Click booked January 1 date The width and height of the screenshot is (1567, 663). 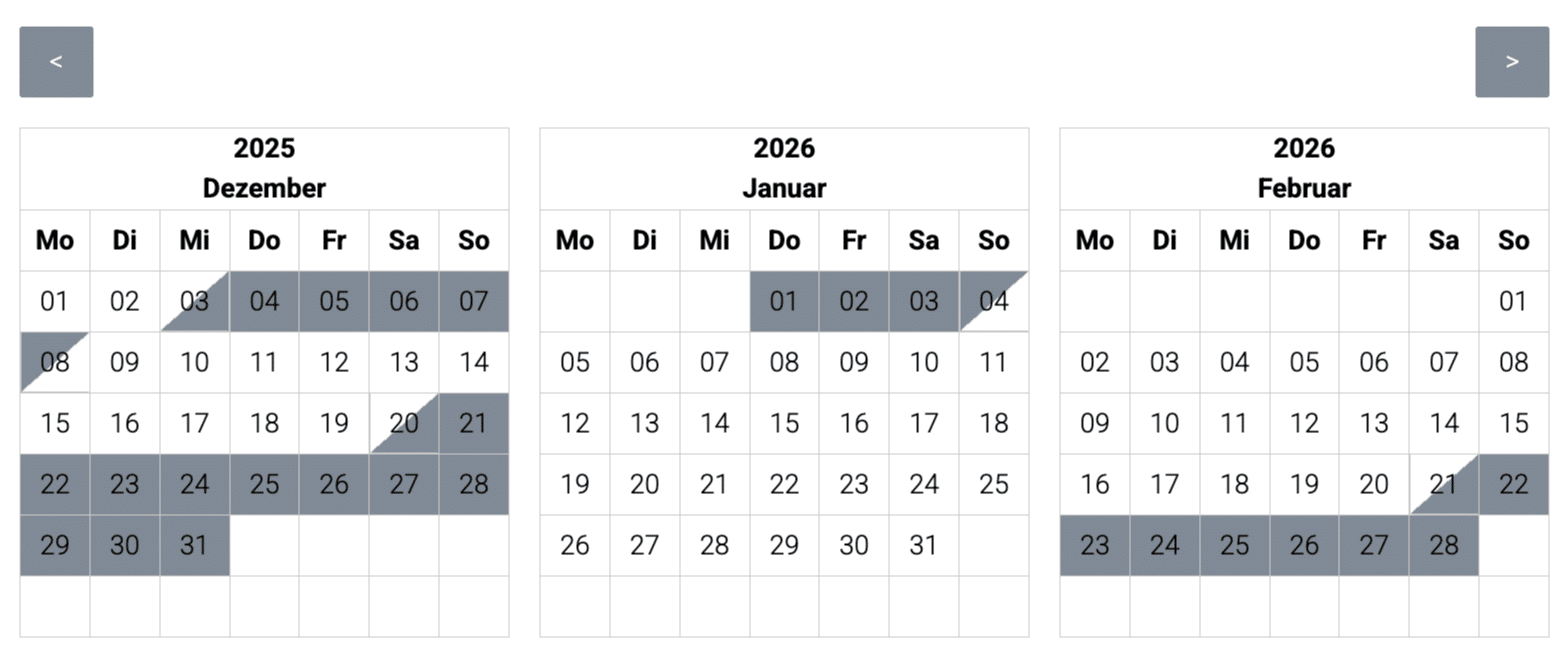coord(784,301)
